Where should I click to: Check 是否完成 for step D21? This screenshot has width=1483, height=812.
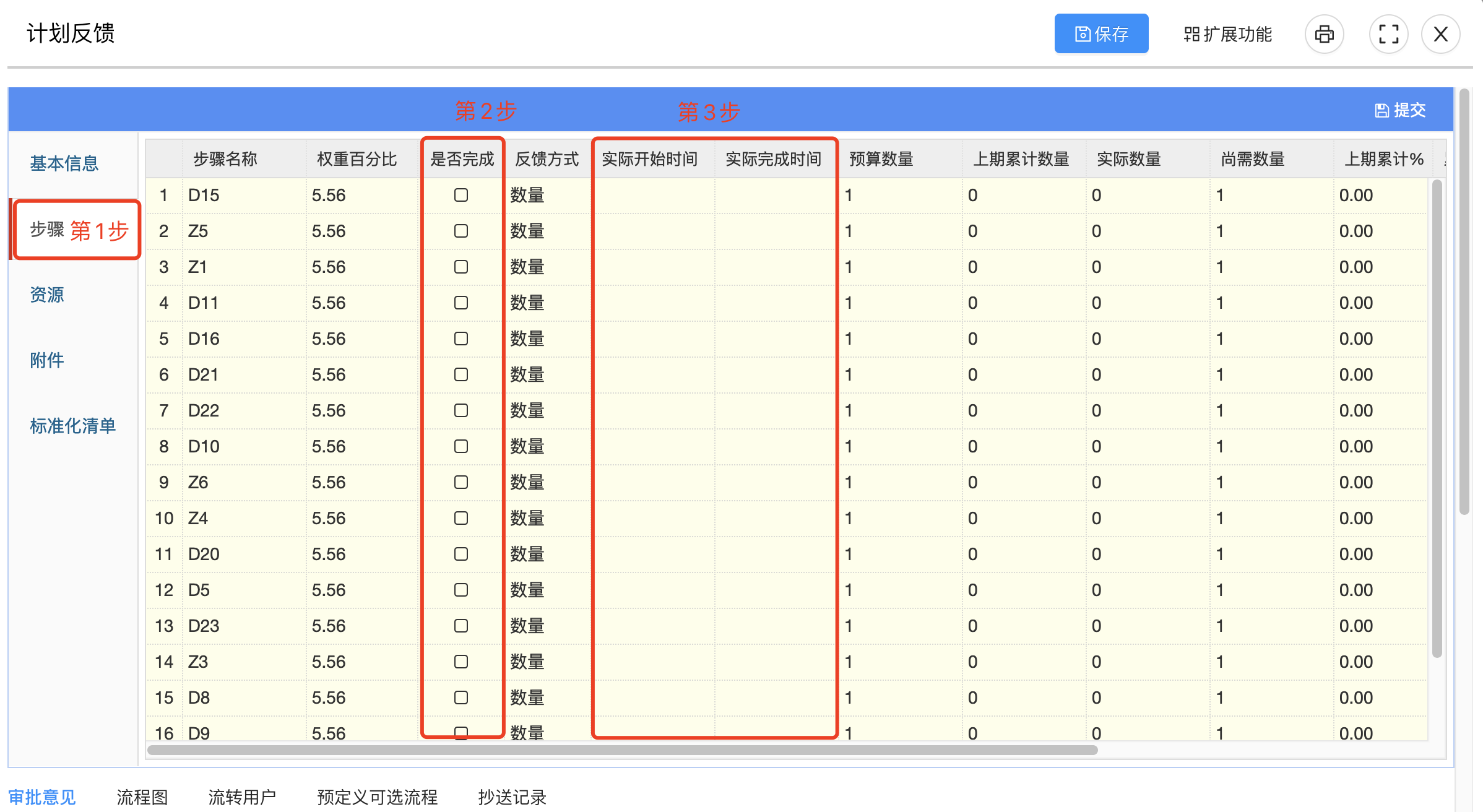[x=461, y=374]
